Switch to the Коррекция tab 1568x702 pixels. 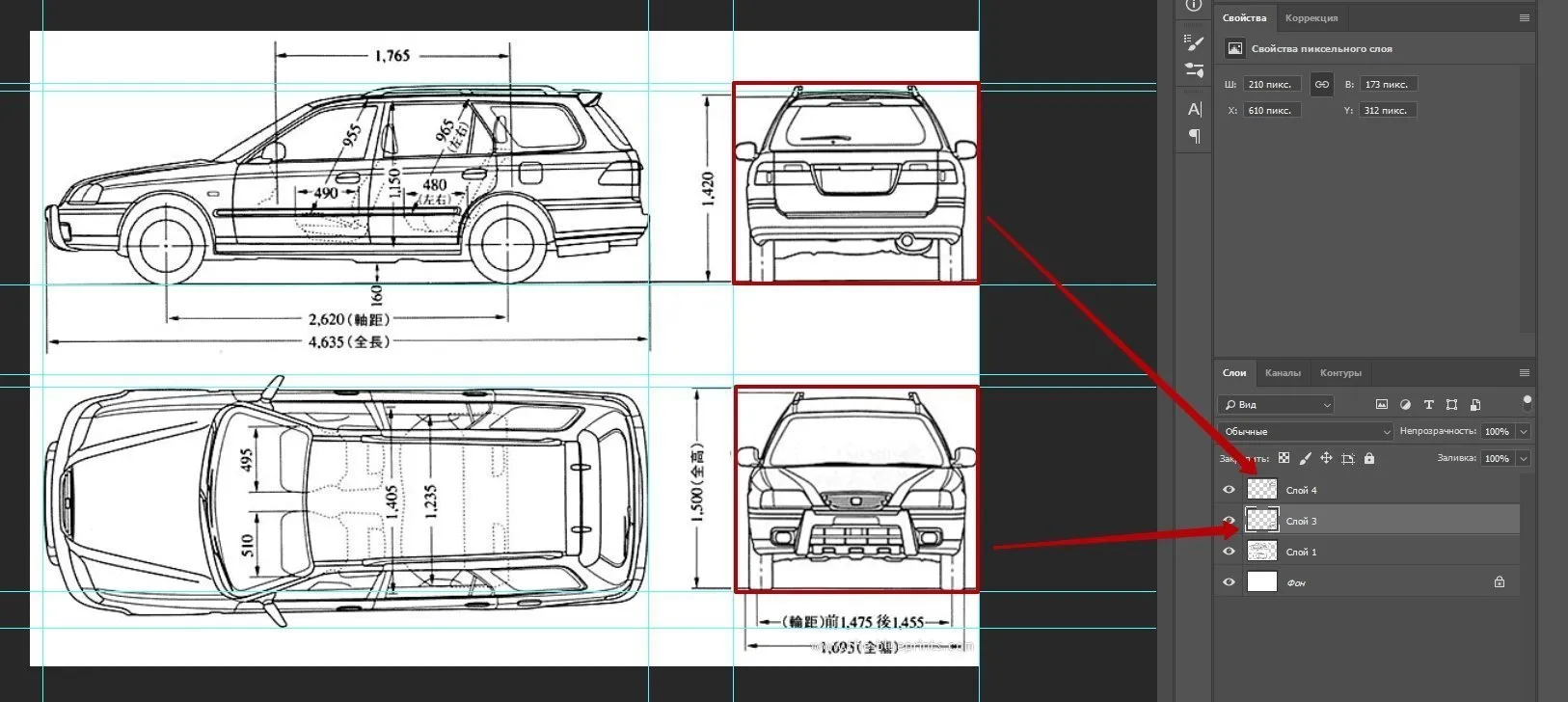(x=1311, y=18)
